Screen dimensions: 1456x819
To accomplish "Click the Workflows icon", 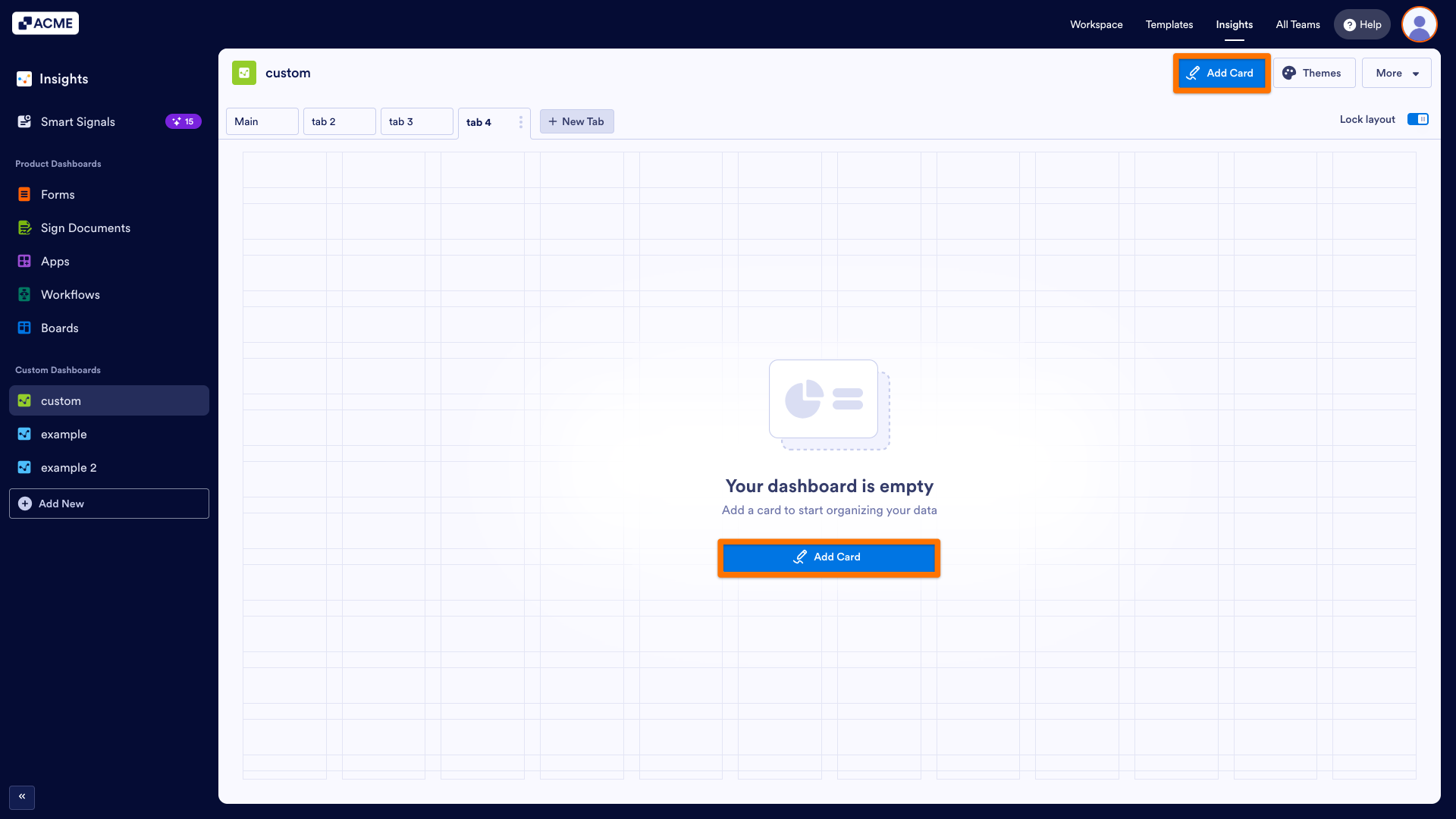I will [x=24, y=294].
